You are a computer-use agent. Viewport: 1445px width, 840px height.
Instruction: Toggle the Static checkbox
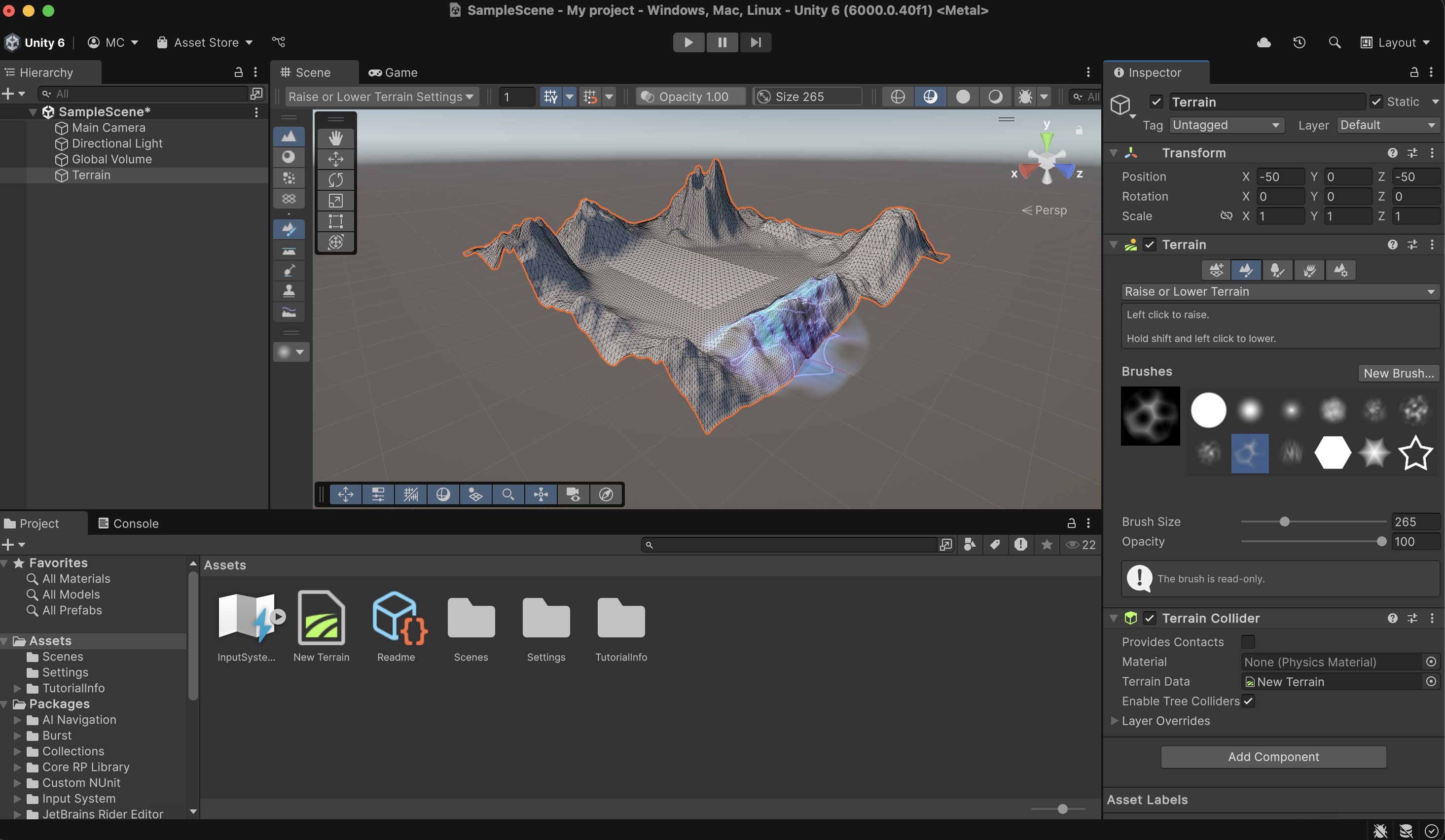[1376, 102]
